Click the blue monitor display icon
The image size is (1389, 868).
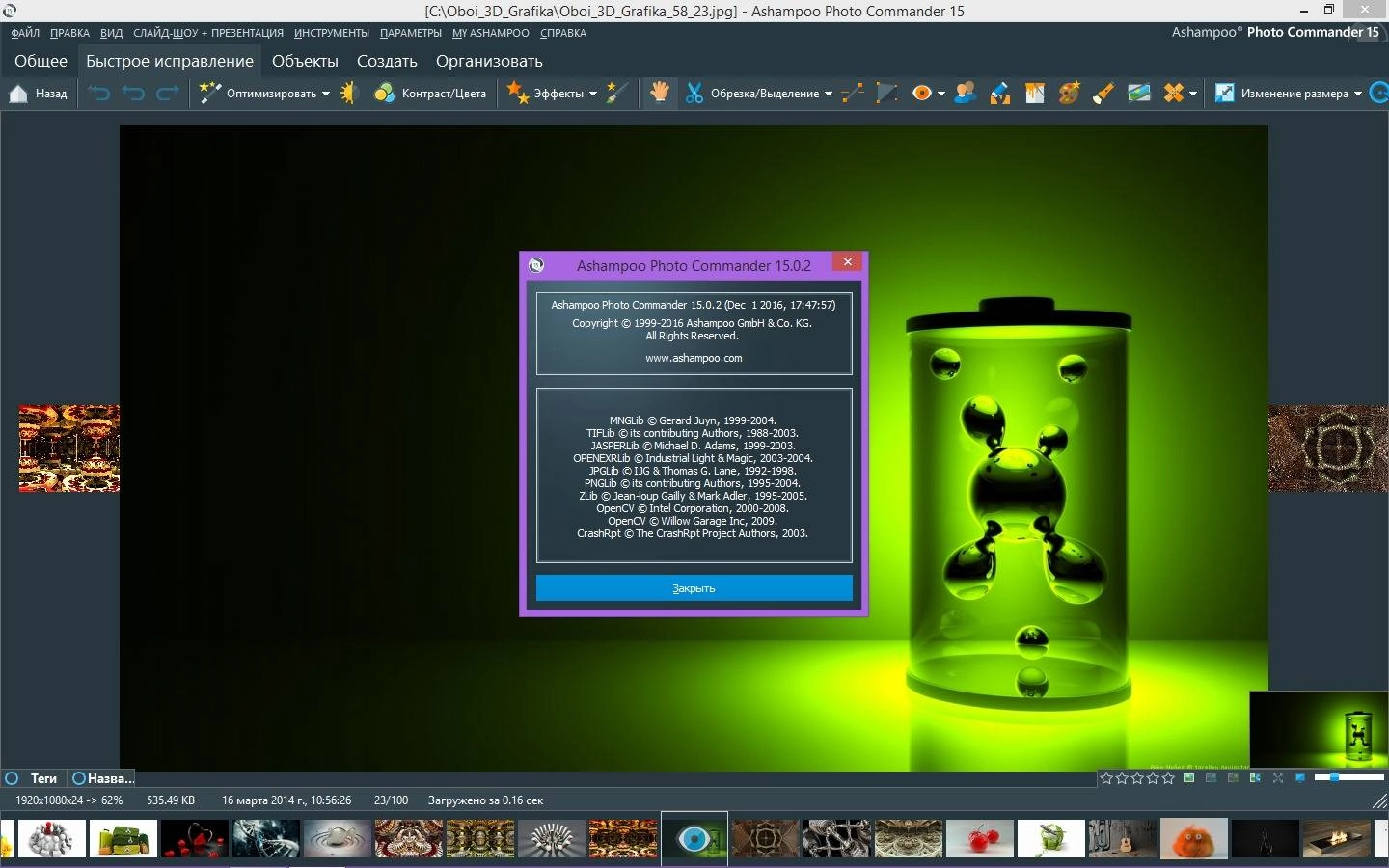click(x=1300, y=777)
